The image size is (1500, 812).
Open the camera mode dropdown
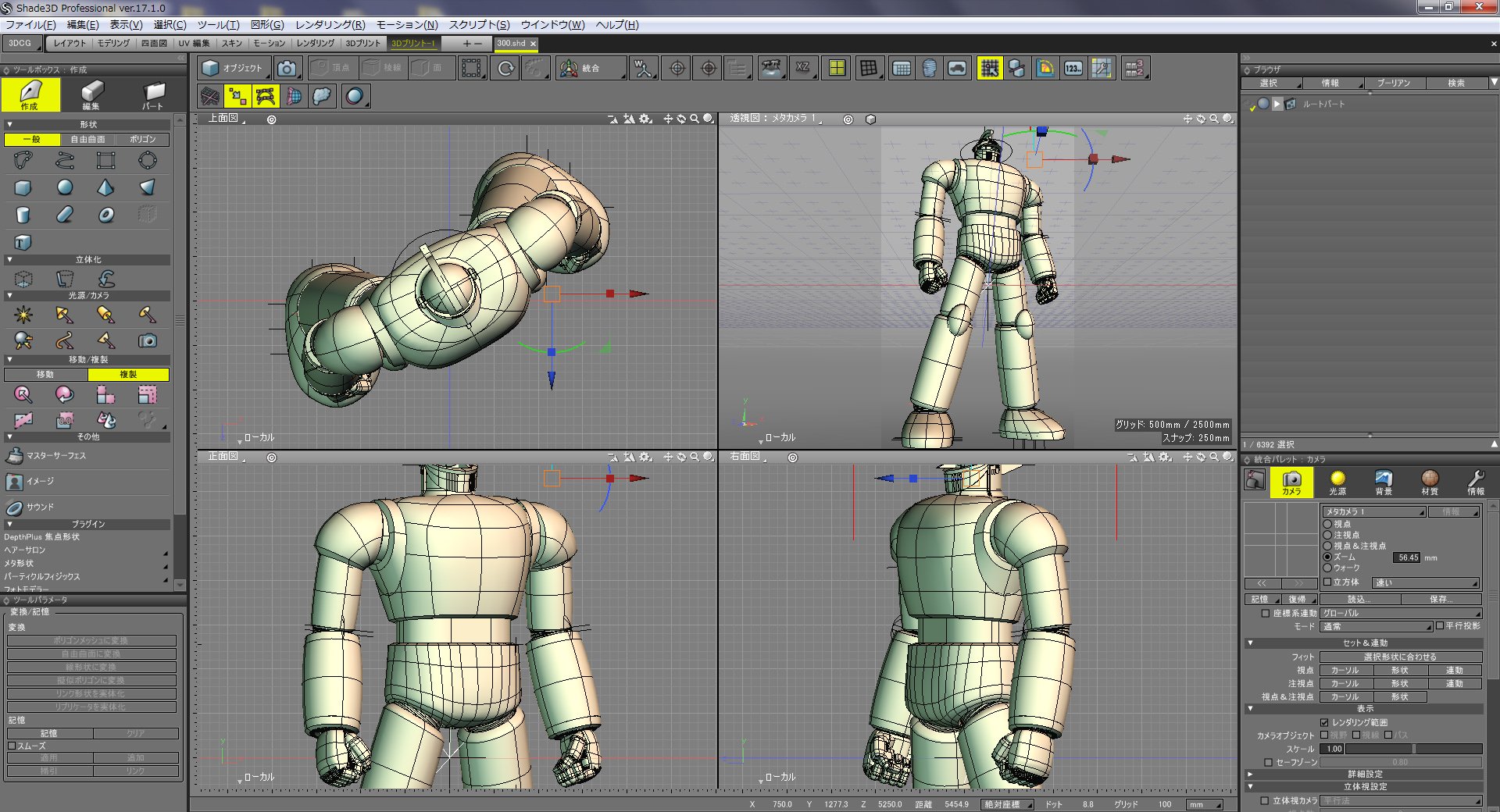click(1377, 626)
